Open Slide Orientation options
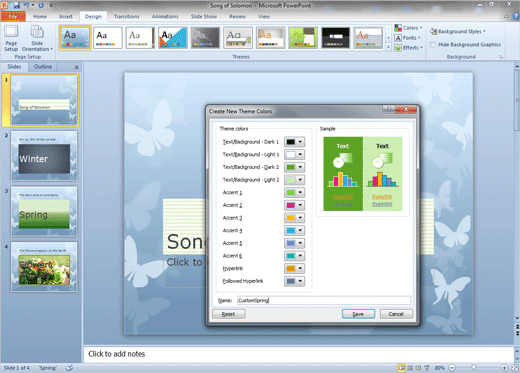The width and height of the screenshot is (520, 373). 37,38
